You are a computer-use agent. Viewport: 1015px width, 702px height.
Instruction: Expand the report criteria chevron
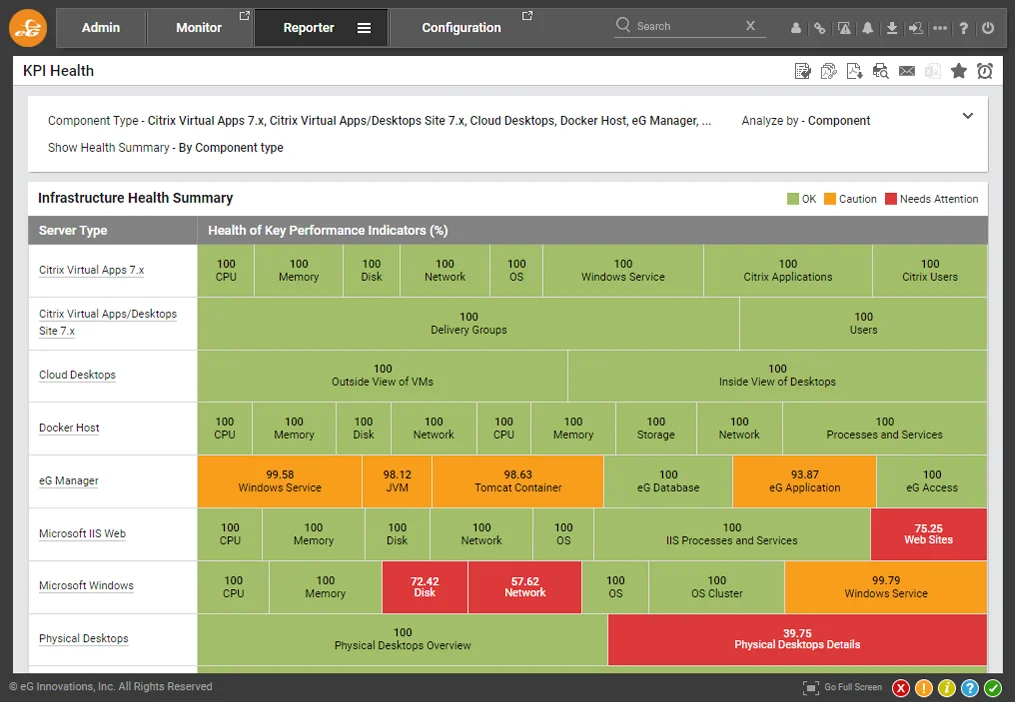pyautogui.click(x=968, y=116)
